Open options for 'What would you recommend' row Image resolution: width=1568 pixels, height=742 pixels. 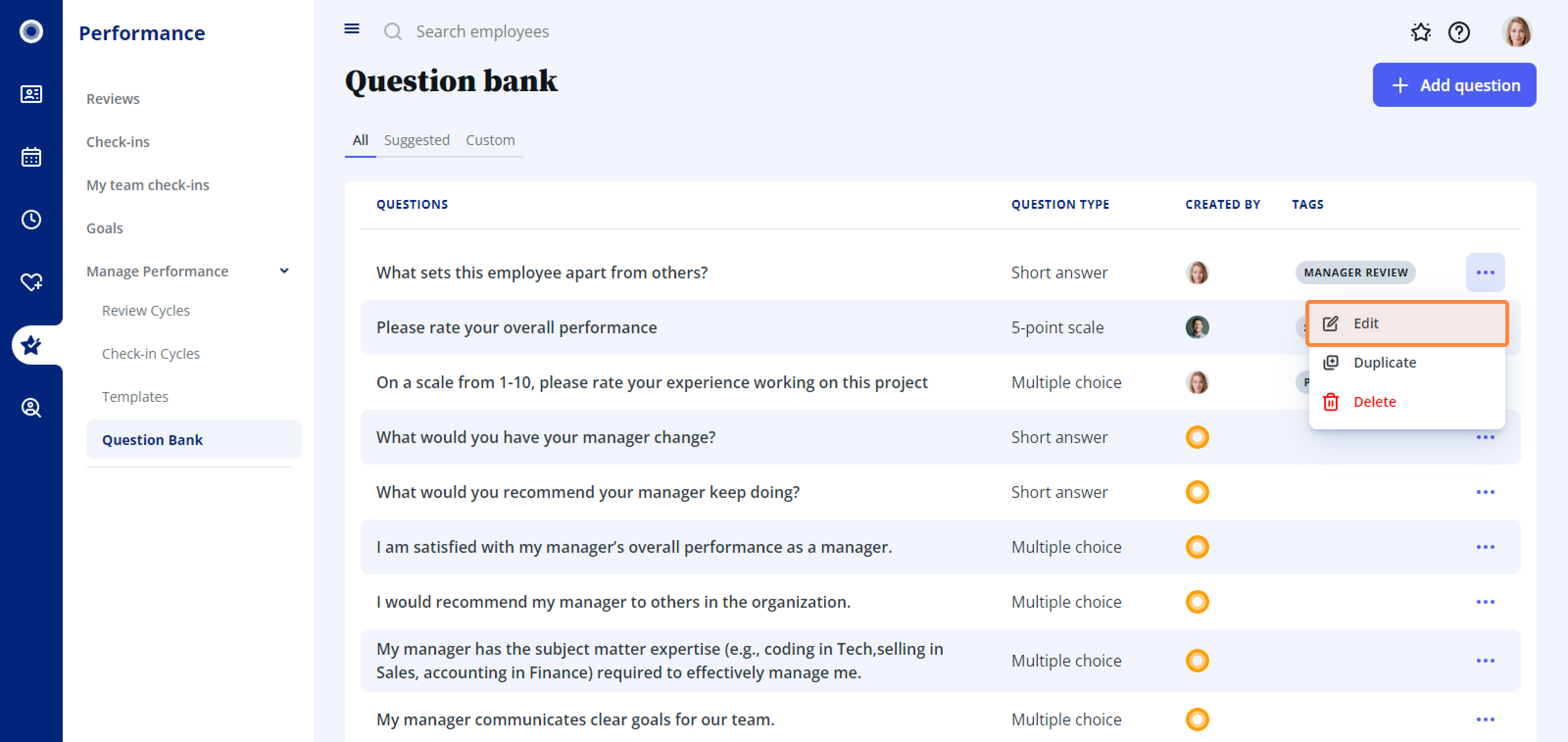(x=1485, y=492)
